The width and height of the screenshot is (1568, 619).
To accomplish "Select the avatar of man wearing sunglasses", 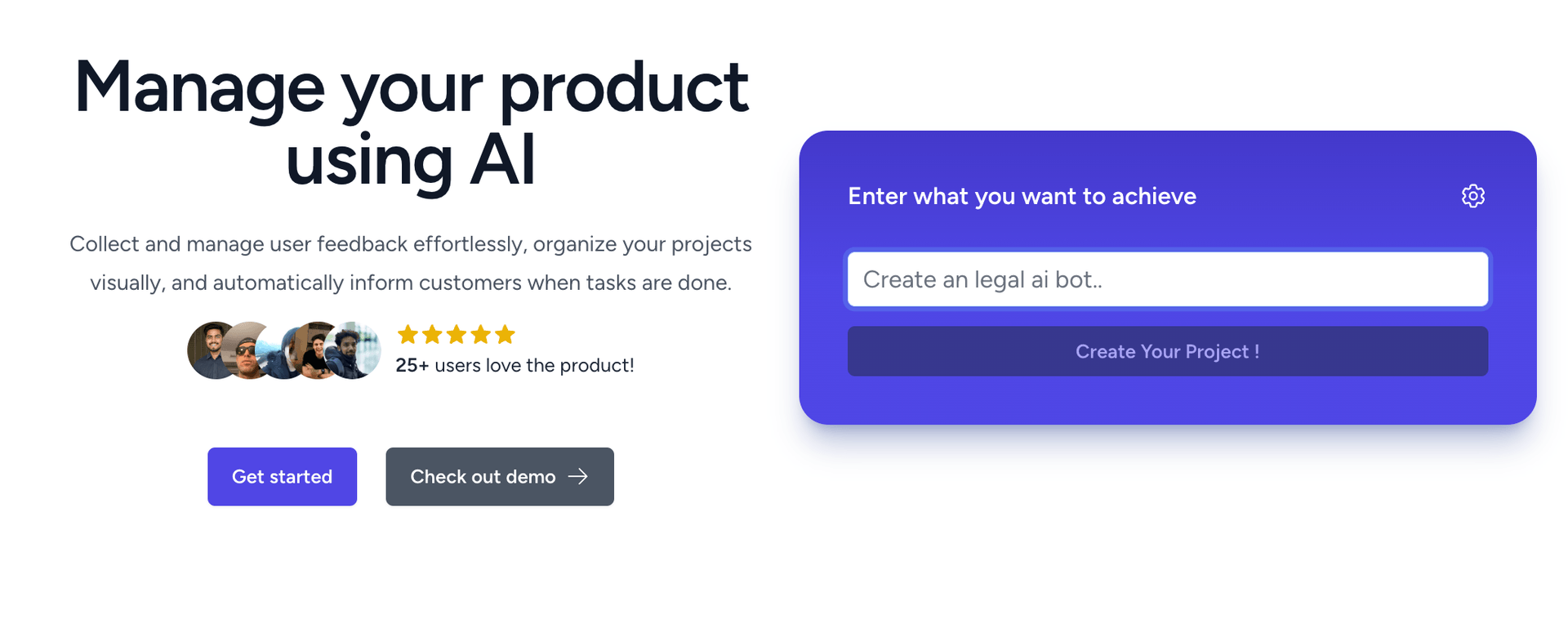I will (x=245, y=353).
